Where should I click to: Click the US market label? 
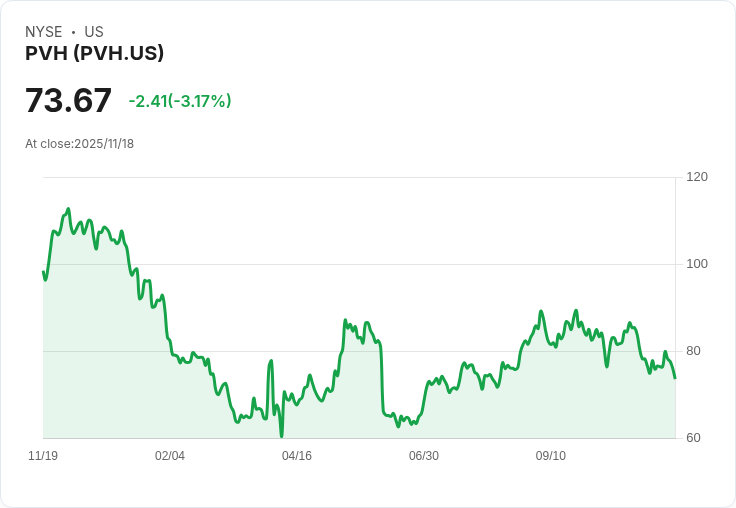click(94, 32)
